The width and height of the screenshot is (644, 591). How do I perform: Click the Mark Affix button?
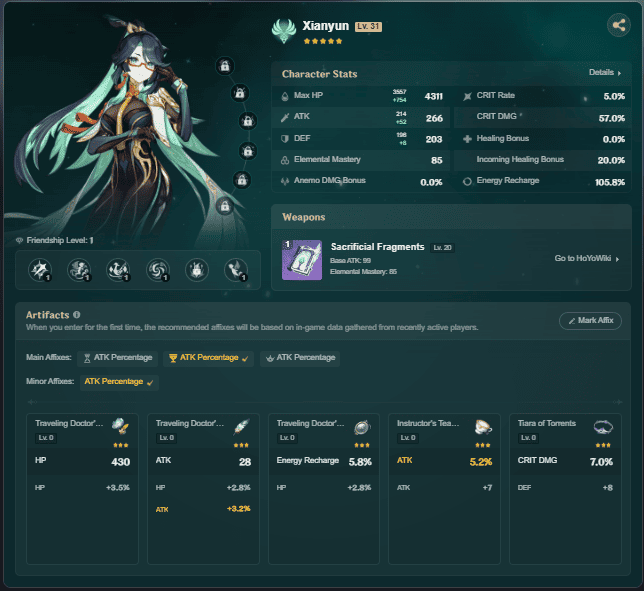click(590, 320)
